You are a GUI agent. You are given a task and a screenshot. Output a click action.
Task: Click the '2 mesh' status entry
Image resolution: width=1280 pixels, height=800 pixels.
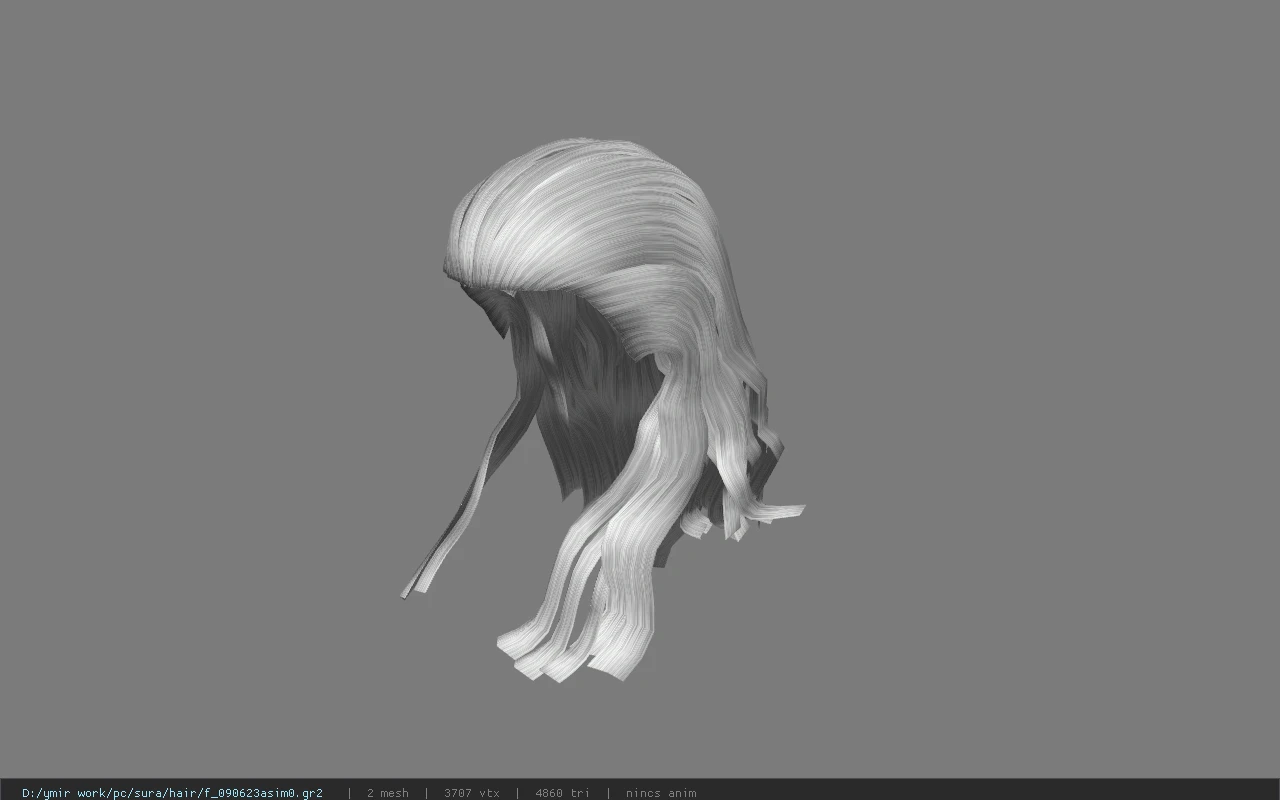[x=387, y=793]
